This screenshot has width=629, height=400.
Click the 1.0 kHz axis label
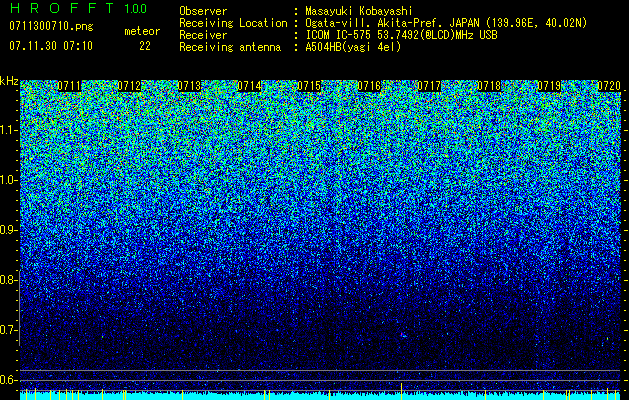(8, 180)
